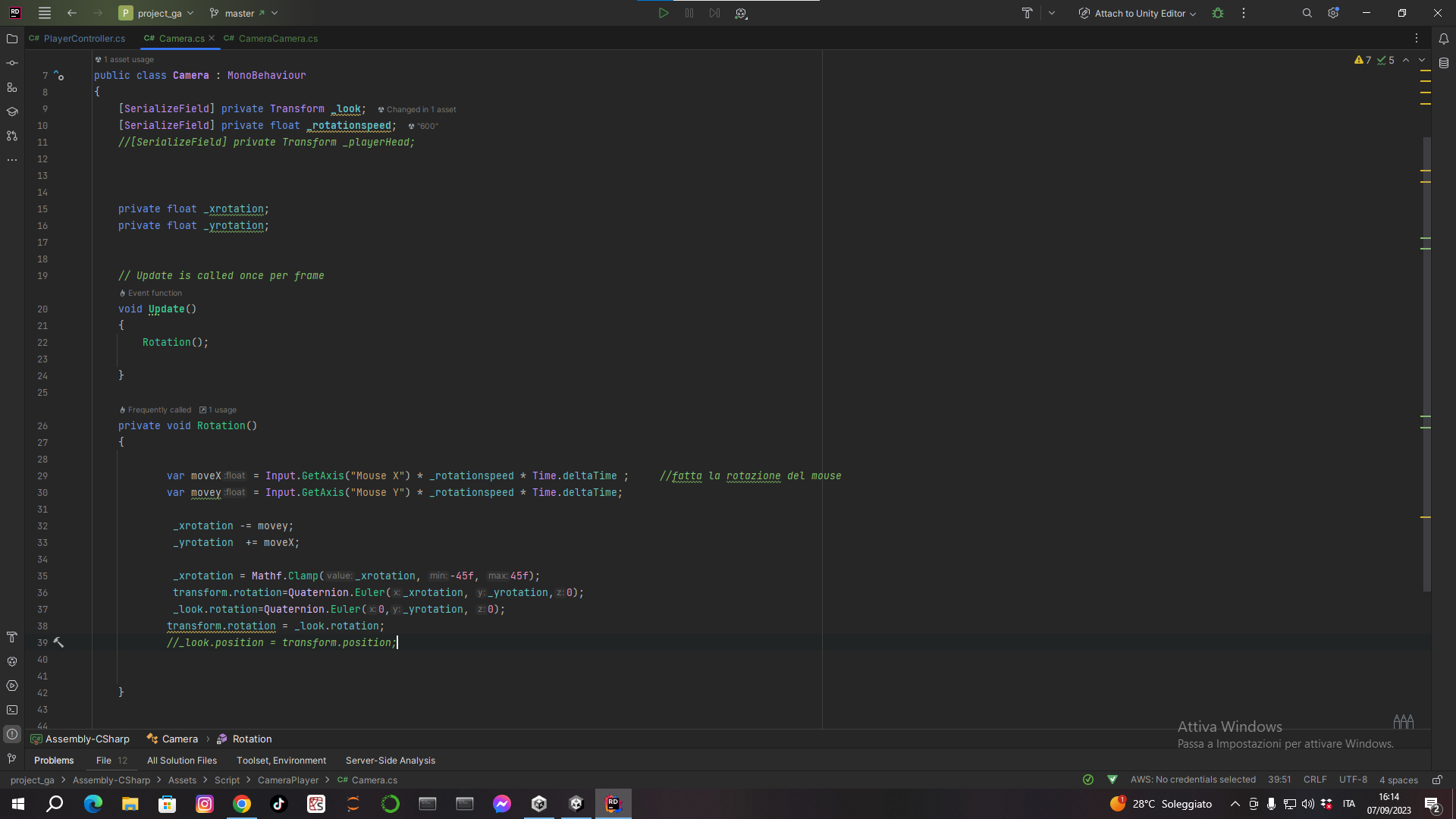Toggle the read-only lock icon in status bar
This screenshot has width=1456, height=819.
pos(1436,780)
